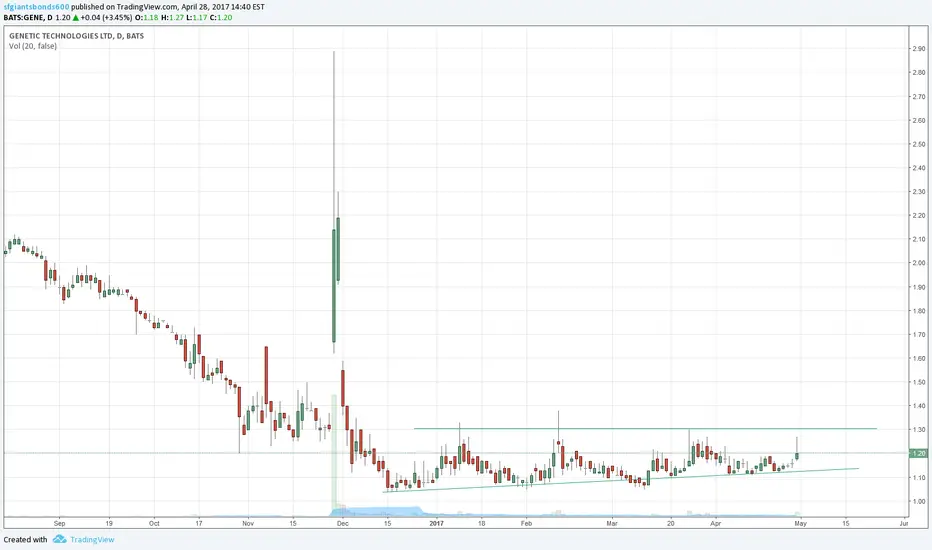Image resolution: width=932 pixels, height=550 pixels.
Task: Click the Nov date axis label
Action: point(248,524)
